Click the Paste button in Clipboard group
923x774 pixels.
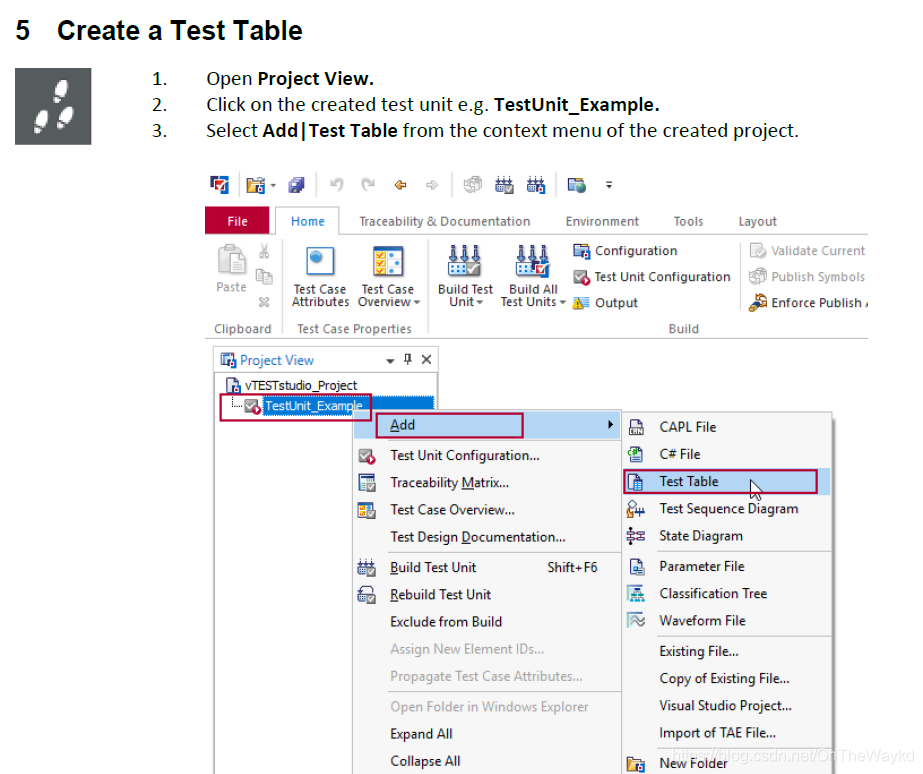coord(231,268)
